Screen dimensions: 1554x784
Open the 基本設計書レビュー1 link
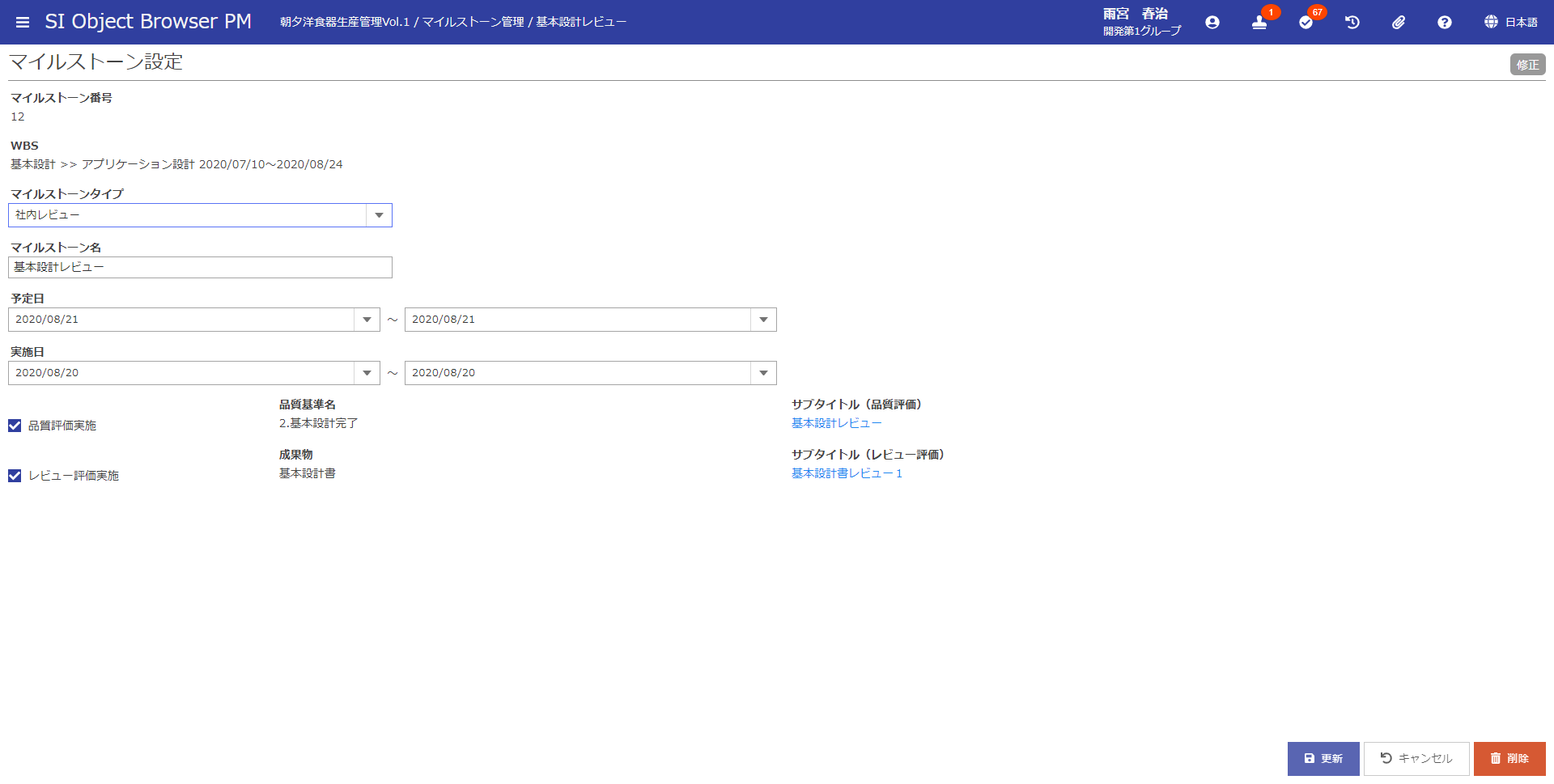(847, 473)
